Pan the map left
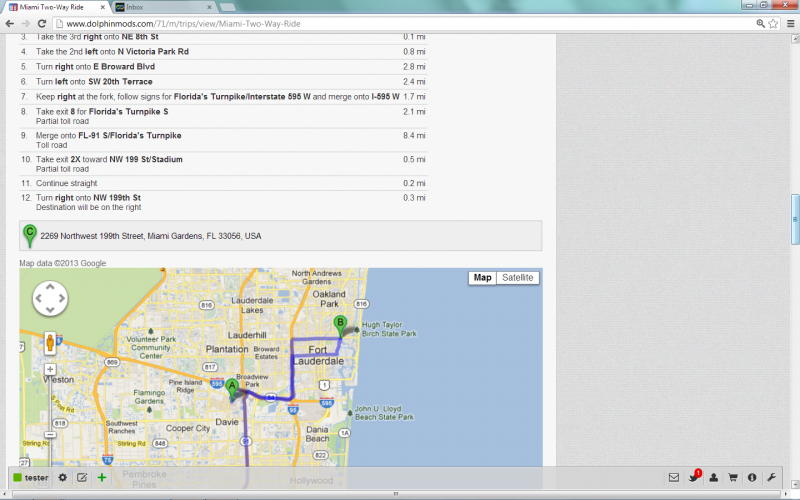Viewport: 800px width, 500px height. (x=39, y=298)
